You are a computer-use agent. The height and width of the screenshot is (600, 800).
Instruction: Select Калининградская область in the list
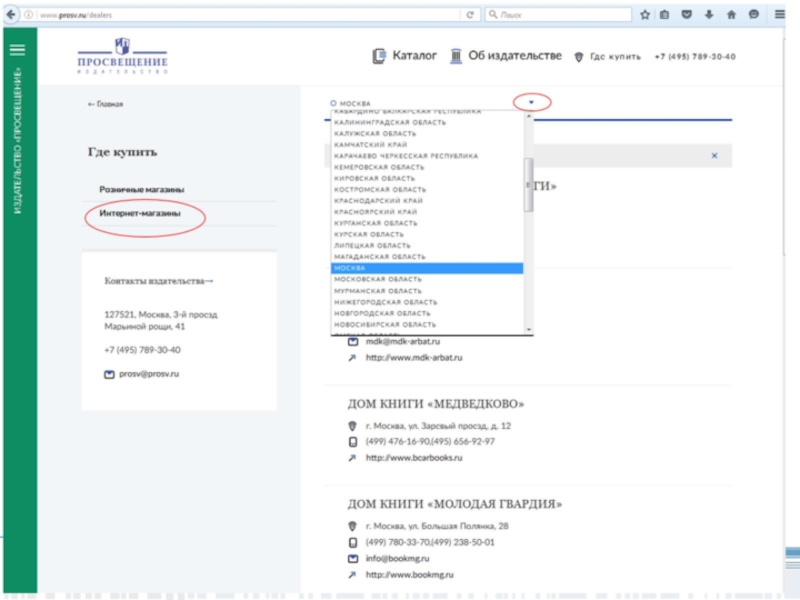pos(427,122)
